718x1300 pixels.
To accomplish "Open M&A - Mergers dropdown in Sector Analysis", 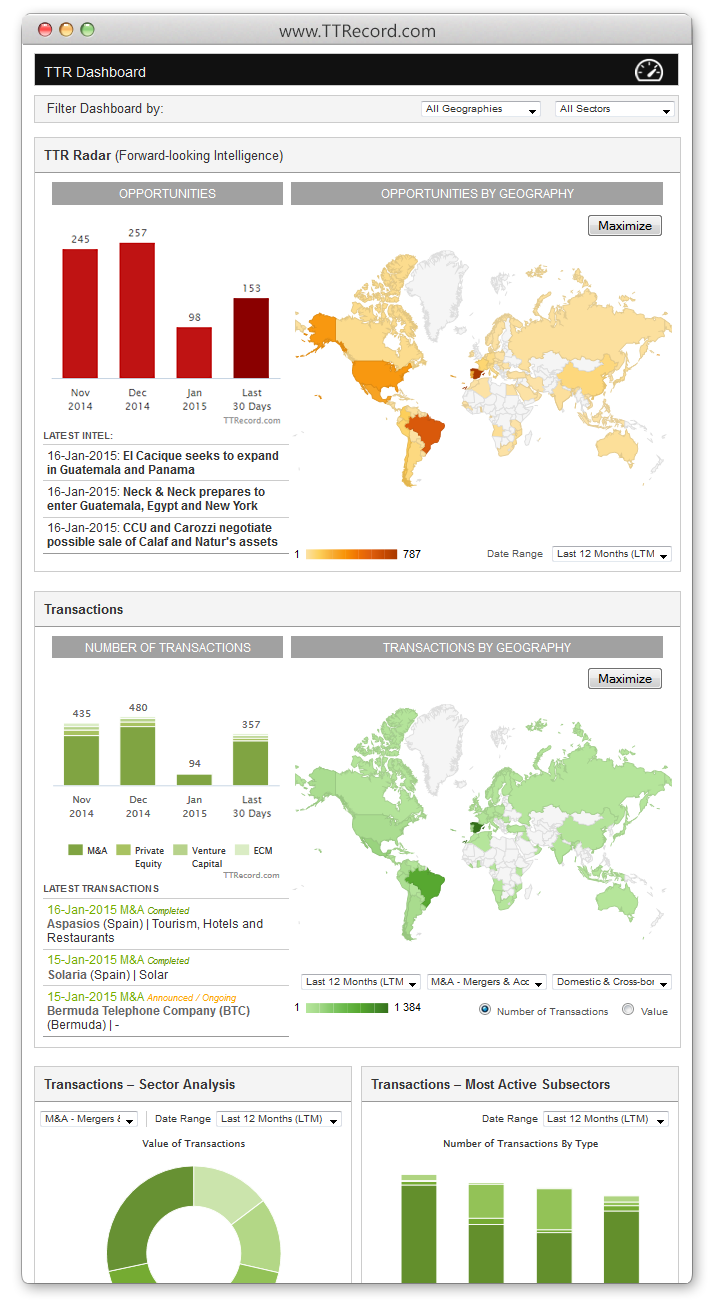I will pos(89,1119).
